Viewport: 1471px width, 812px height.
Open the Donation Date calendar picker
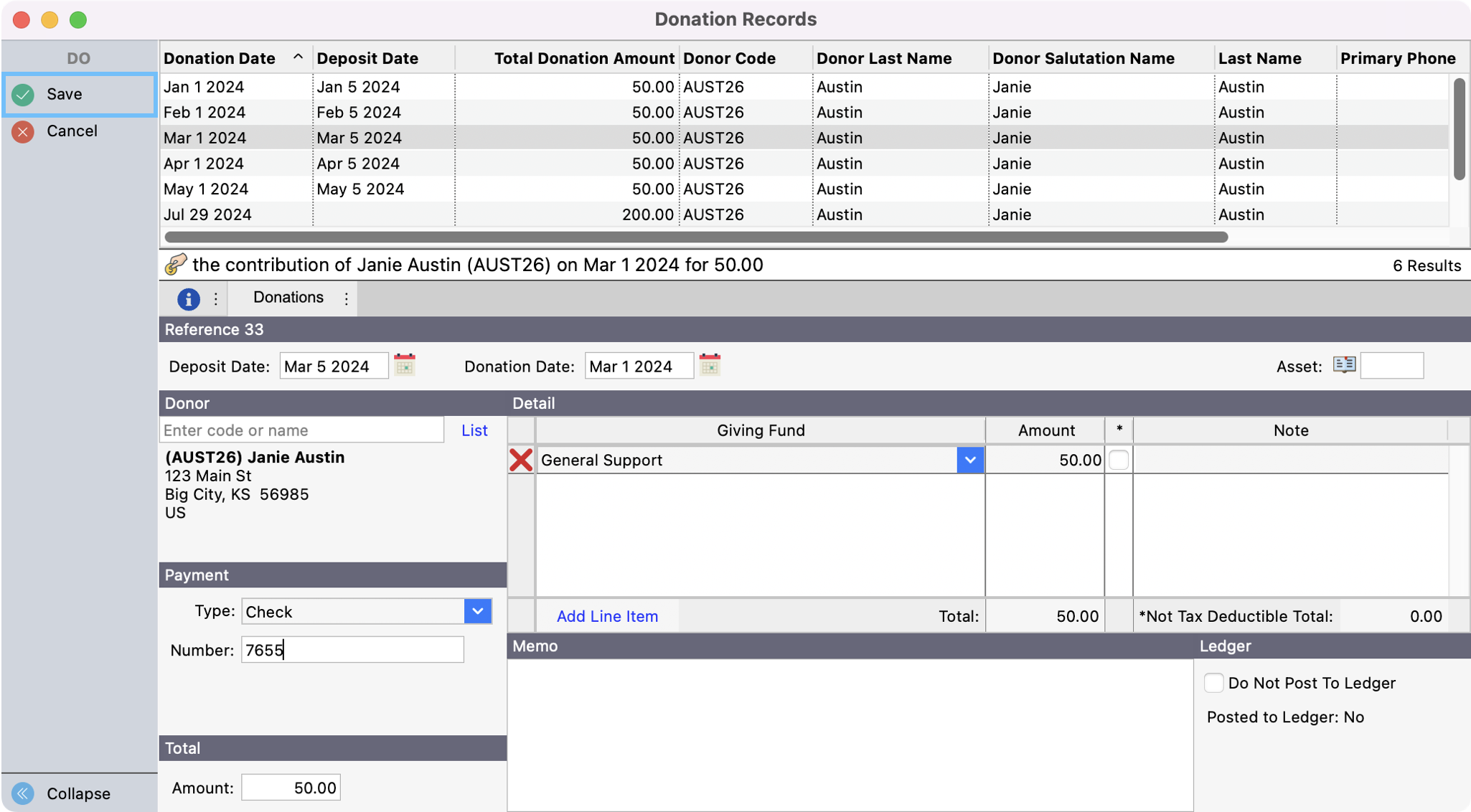710,365
